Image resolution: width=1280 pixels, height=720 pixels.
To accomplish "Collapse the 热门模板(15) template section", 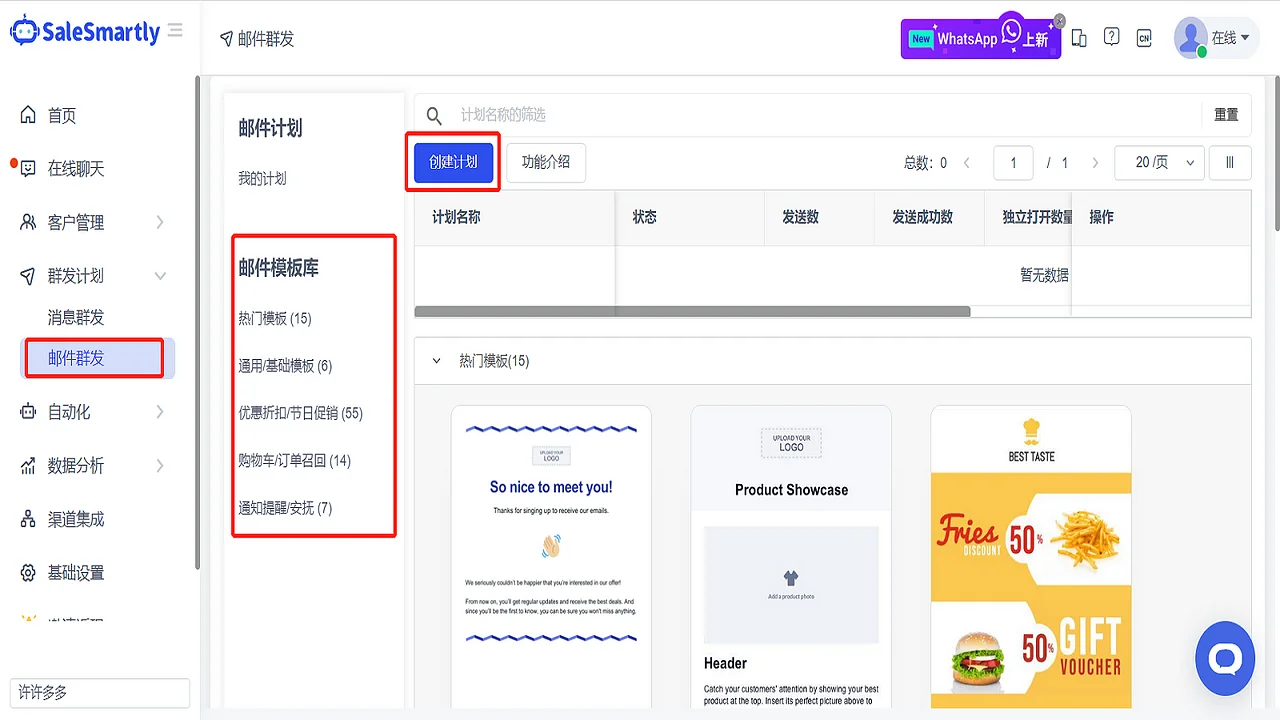I will [x=435, y=361].
